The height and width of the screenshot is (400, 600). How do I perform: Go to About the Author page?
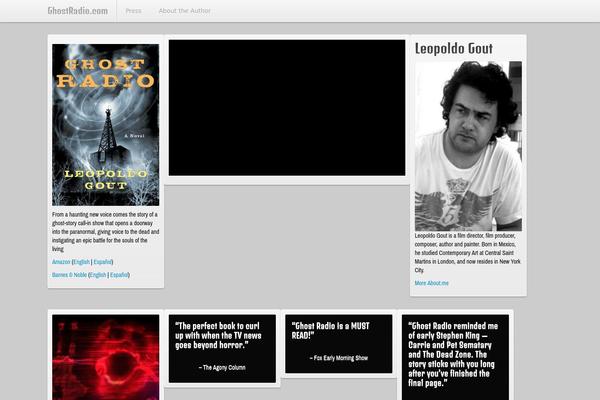[x=184, y=11]
